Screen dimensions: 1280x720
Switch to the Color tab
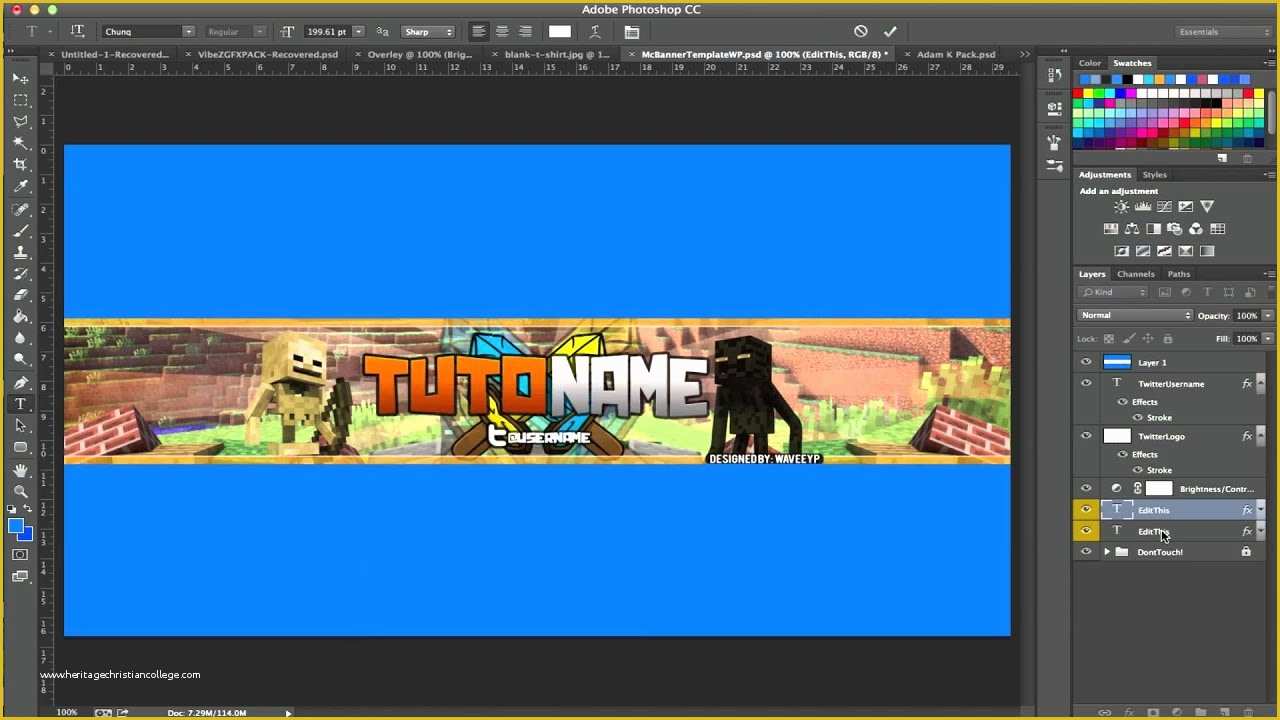point(1089,63)
